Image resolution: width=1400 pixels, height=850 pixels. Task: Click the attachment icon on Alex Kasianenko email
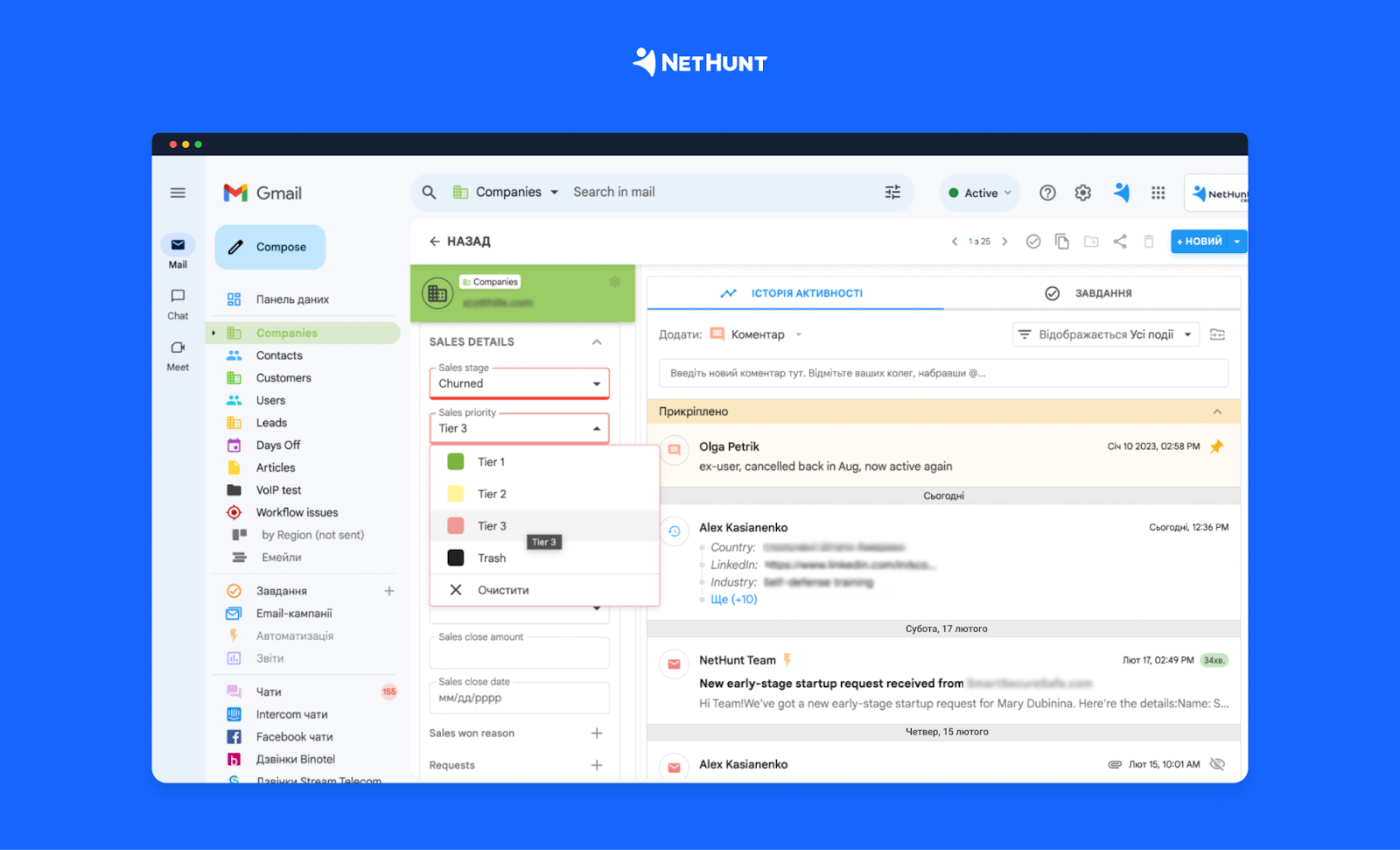1115,764
